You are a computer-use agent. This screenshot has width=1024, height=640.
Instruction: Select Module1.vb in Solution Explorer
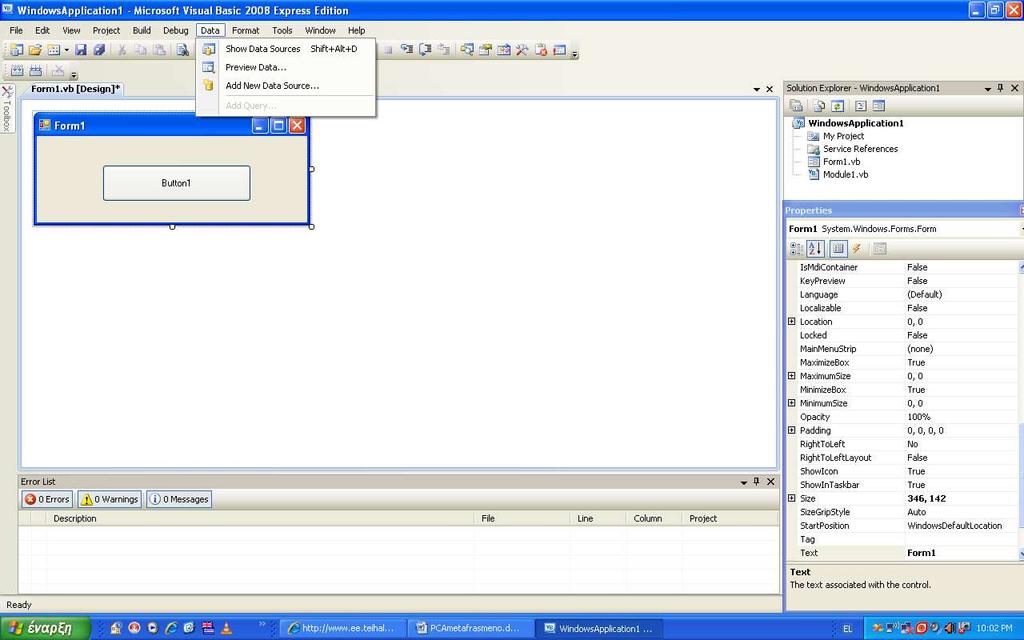[x=845, y=174]
